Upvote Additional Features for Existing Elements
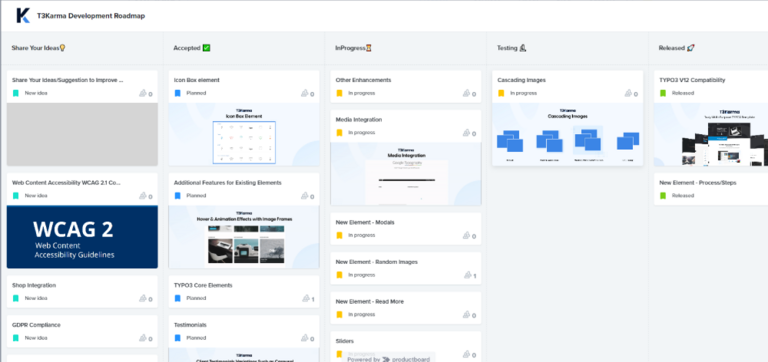 tap(307, 196)
